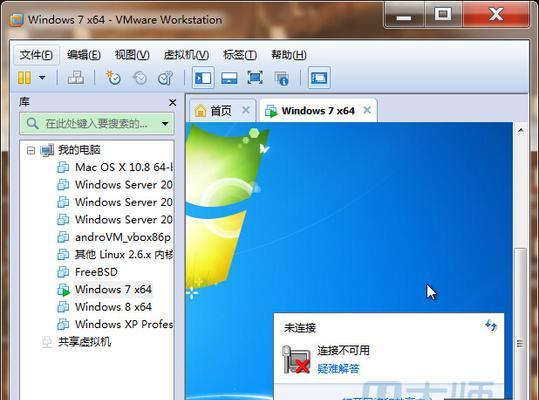Switch to the 首页 home tab
539x400 pixels.
[x=222, y=111]
